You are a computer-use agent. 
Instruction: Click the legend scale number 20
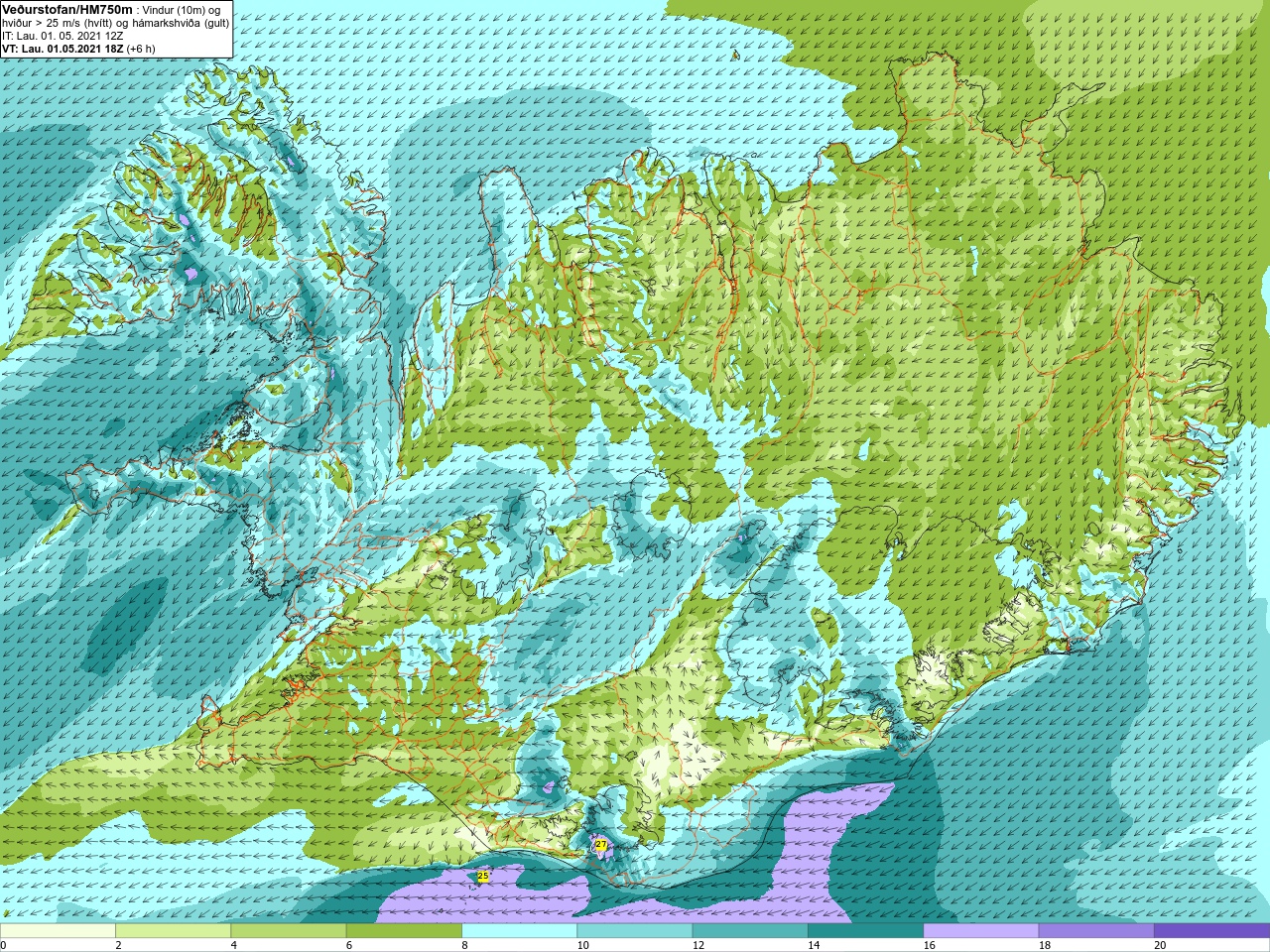pos(1160,945)
